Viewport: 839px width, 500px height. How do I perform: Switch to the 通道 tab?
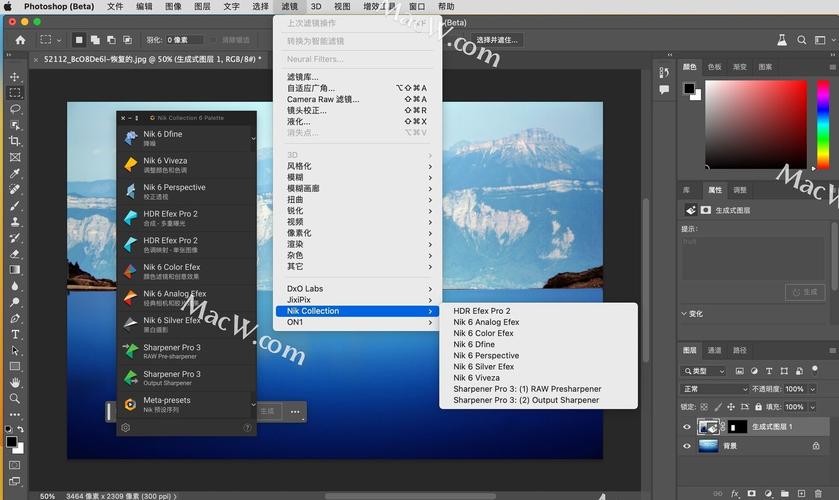714,350
